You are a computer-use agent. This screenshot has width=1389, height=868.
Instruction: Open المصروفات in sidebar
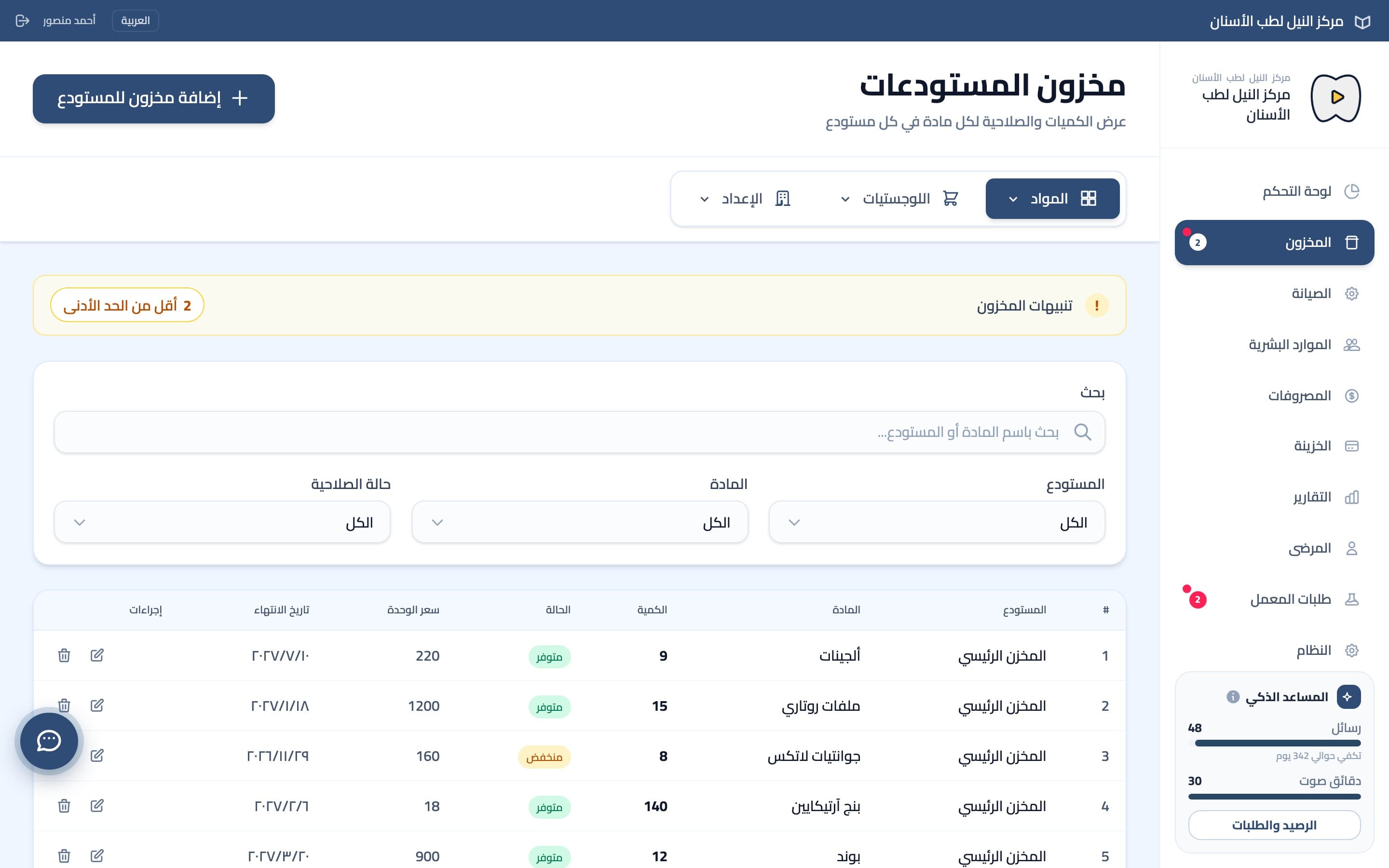[x=1275, y=395]
